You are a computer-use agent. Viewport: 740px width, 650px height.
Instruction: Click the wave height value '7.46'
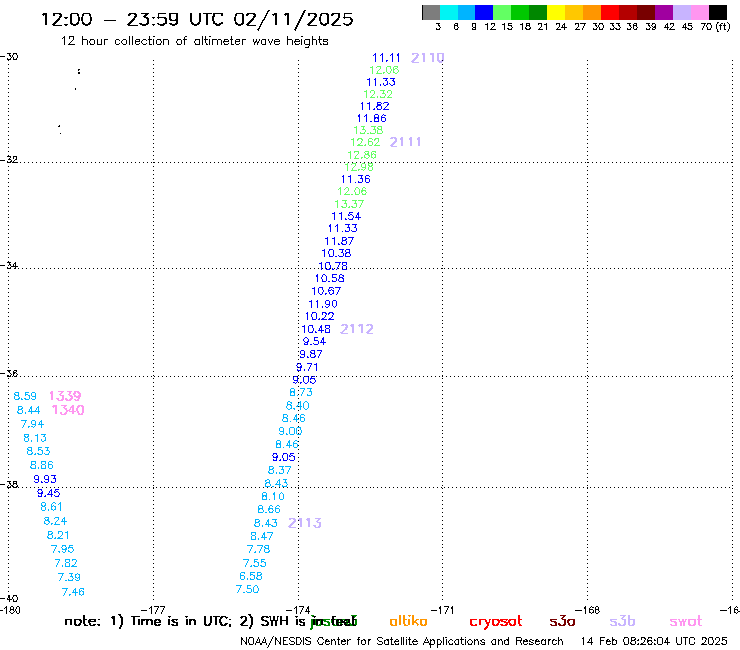[73, 591]
